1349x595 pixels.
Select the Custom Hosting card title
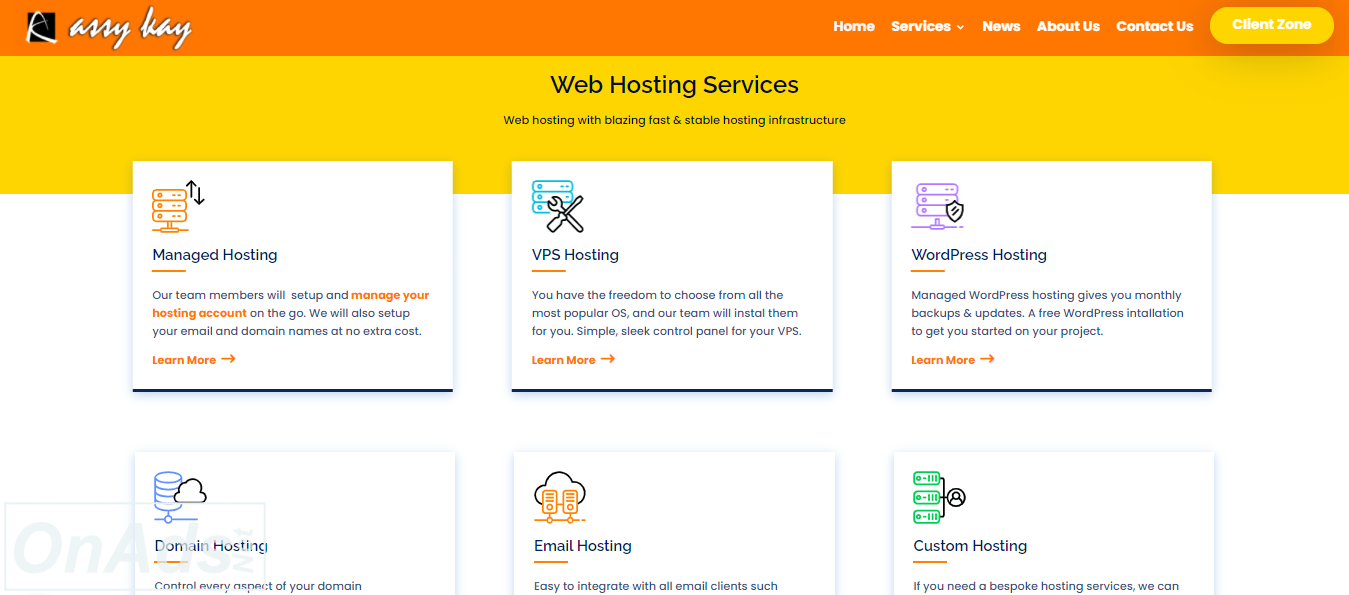969,546
